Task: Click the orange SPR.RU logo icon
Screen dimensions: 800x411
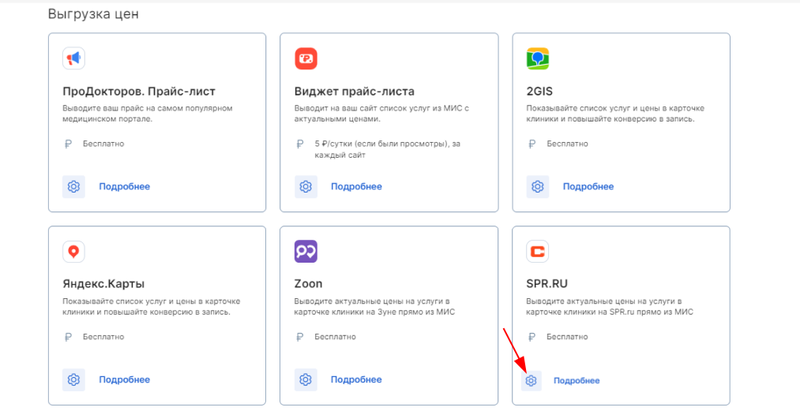Action: point(537,251)
